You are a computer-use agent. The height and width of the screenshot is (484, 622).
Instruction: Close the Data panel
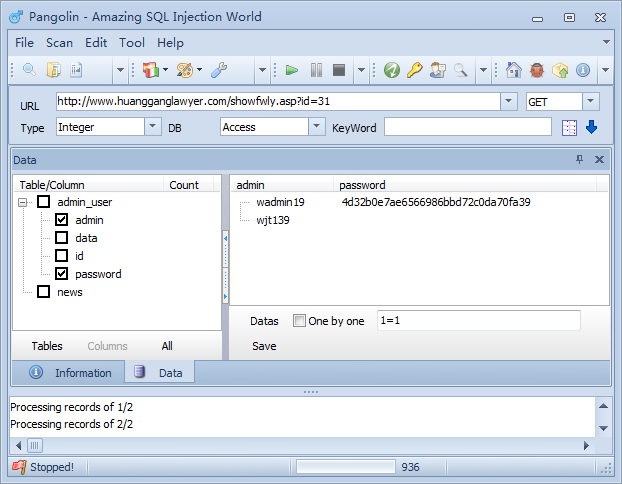point(599,159)
